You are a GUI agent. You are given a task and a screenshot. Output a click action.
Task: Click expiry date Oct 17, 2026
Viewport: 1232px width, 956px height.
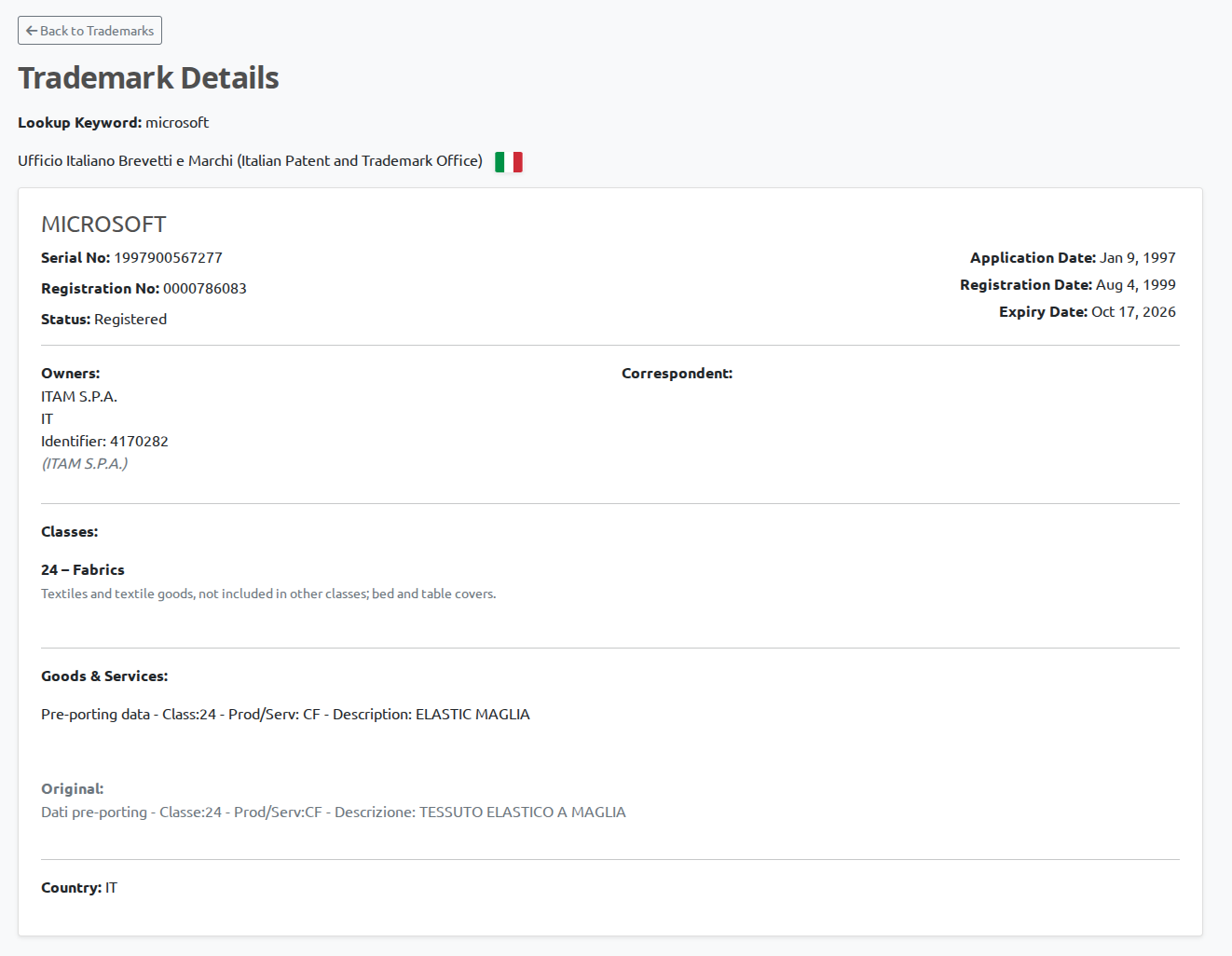coord(1133,312)
